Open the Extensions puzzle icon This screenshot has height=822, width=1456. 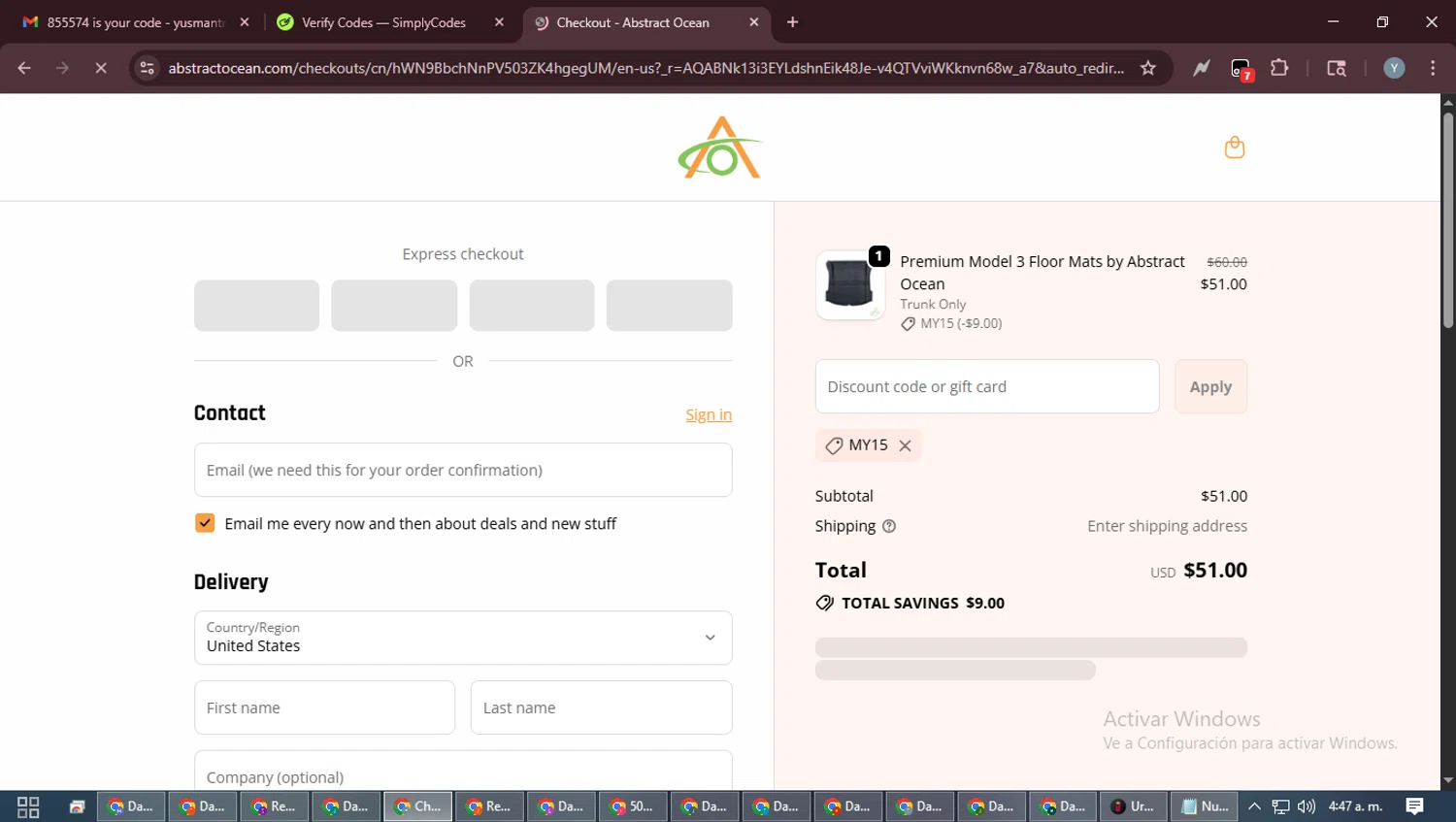point(1279,68)
